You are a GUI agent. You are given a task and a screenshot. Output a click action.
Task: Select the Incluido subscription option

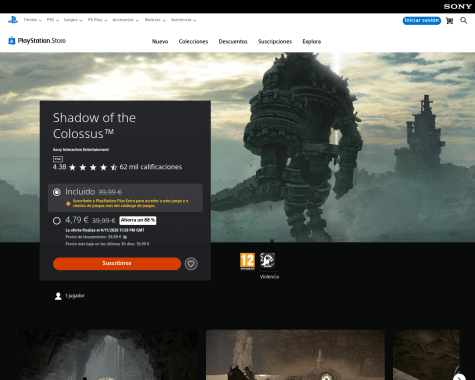[x=57, y=192]
